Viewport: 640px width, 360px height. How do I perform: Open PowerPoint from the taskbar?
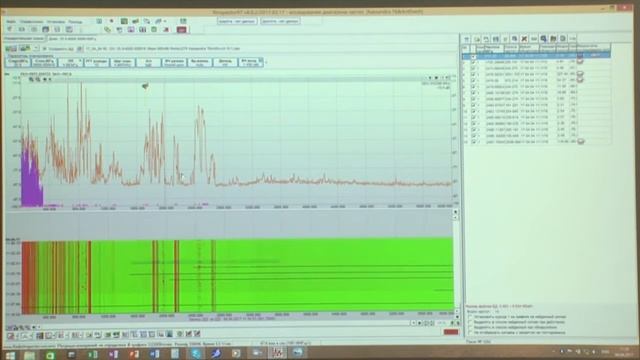point(134,354)
